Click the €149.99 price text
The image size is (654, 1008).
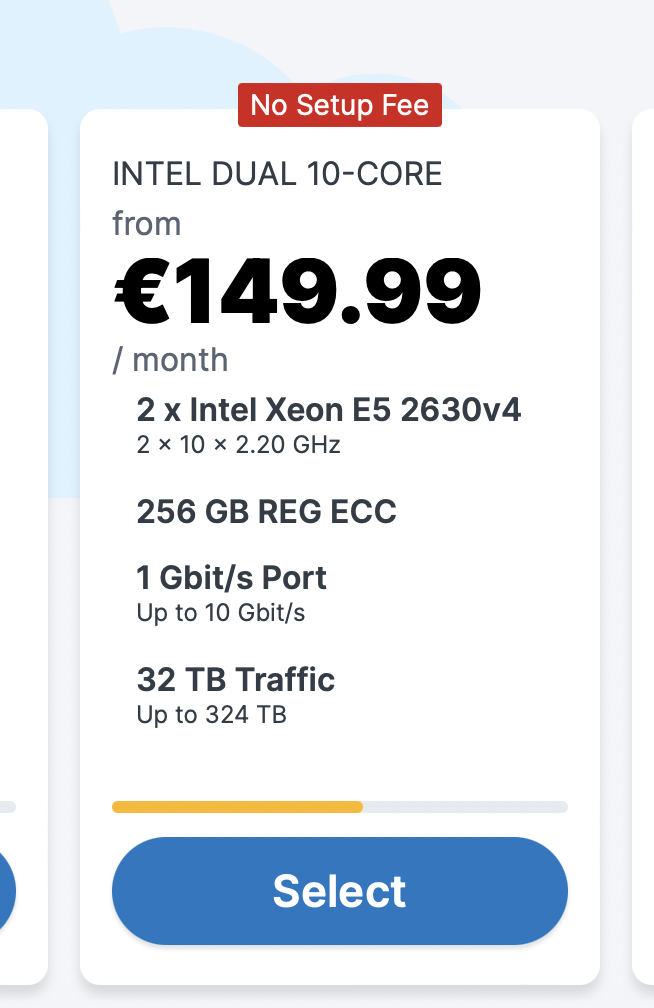coord(296,292)
